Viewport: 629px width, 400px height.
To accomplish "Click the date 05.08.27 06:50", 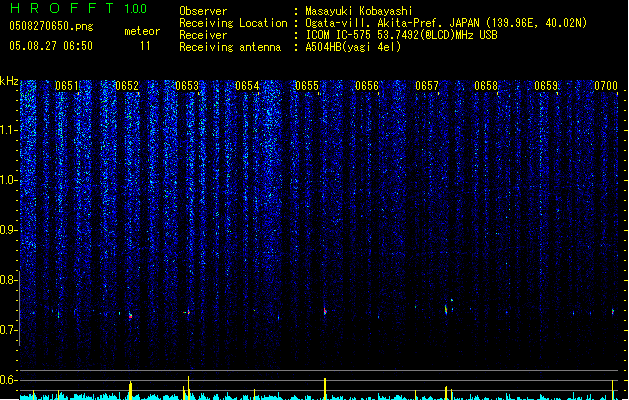I will (x=51, y=46).
